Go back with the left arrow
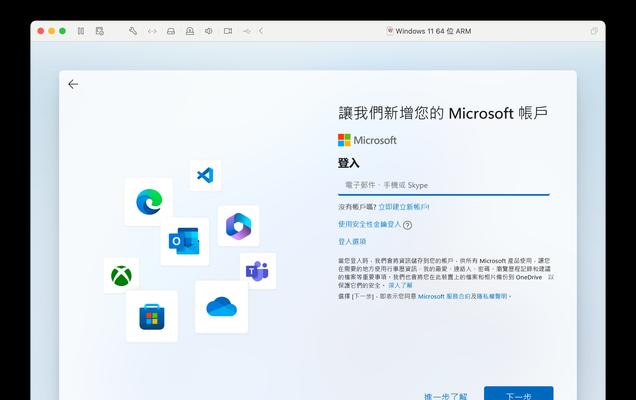636x400 pixels. [73, 84]
